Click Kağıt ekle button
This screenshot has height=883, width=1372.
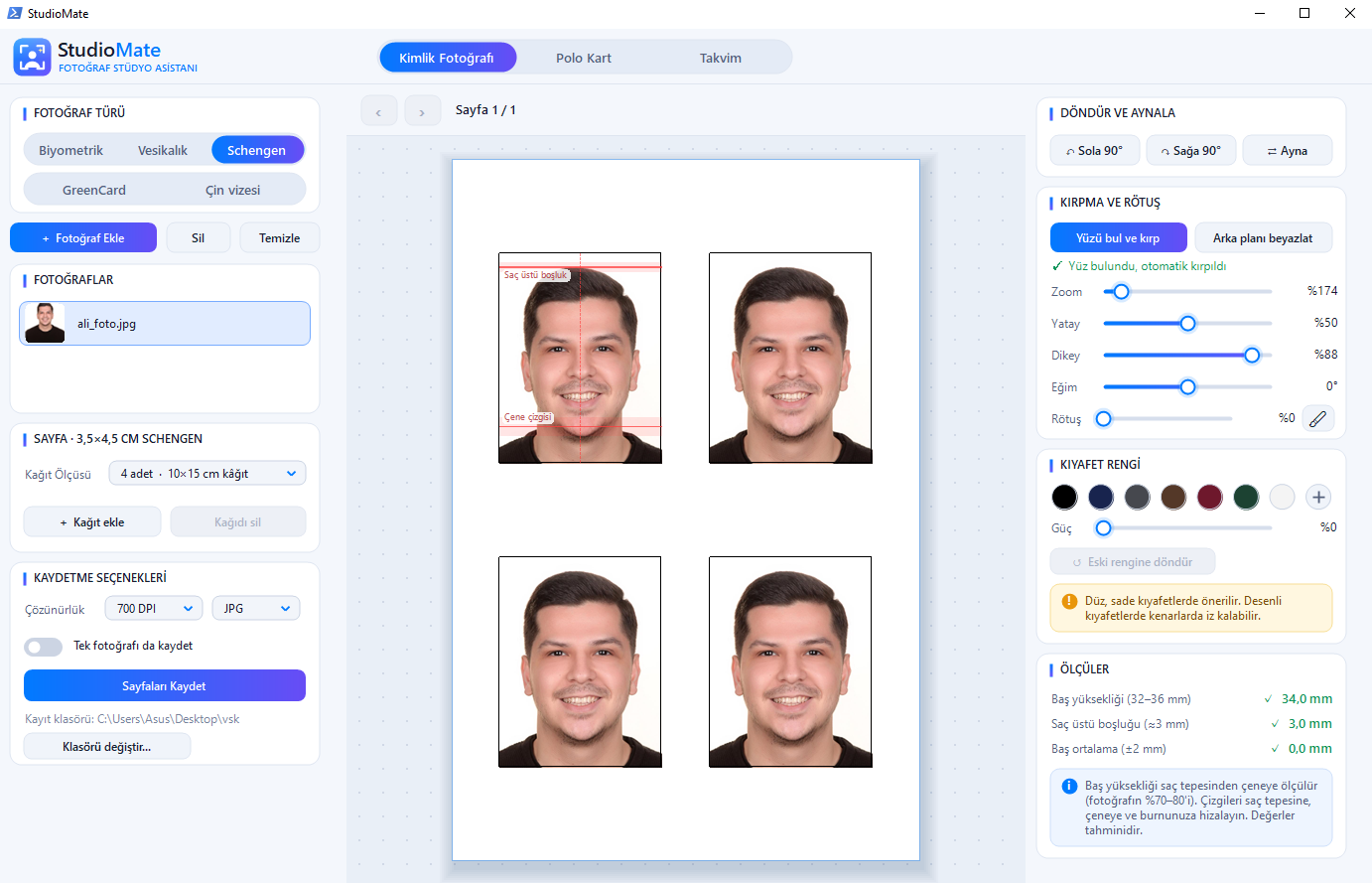click(92, 522)
